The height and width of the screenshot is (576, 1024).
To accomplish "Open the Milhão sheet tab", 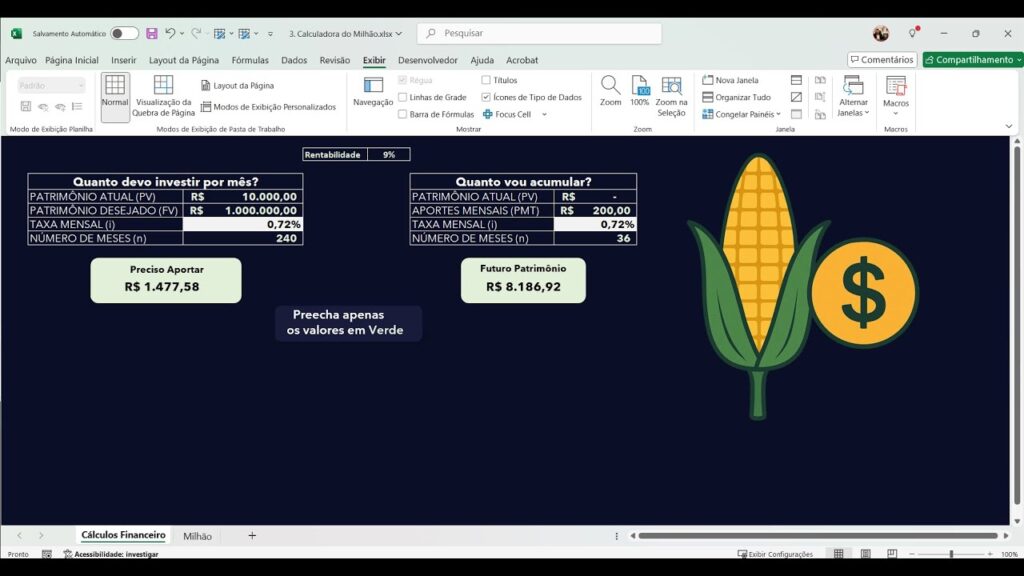I will click(197, 536).
